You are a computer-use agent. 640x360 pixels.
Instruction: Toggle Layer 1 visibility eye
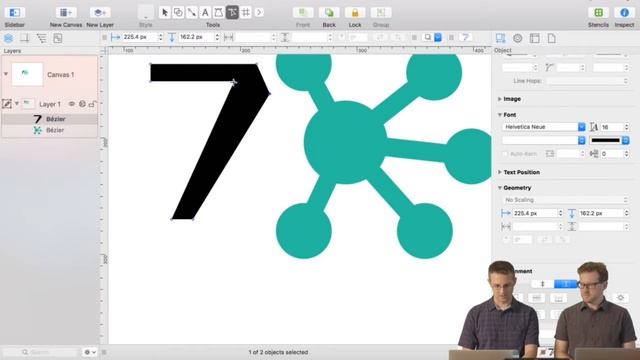(x=72, y=104)
